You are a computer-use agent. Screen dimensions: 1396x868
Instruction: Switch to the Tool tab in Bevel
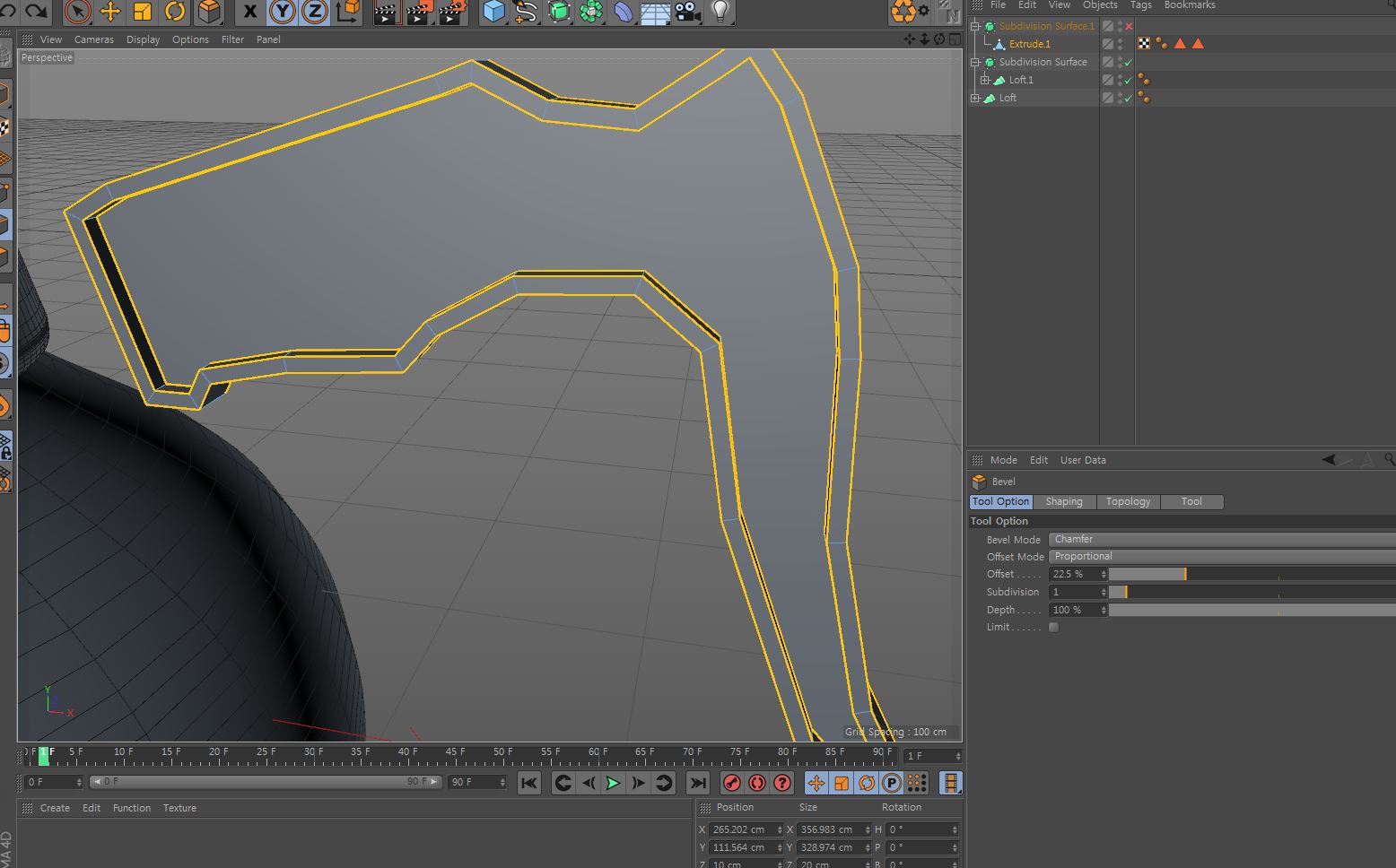tap(1191, 501)
